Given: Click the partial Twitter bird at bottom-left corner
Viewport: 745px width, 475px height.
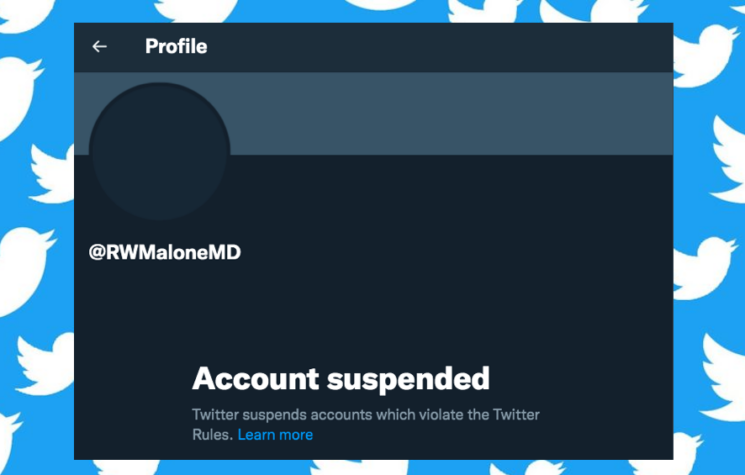Looking at the screenshot, I should click(10, 444).
